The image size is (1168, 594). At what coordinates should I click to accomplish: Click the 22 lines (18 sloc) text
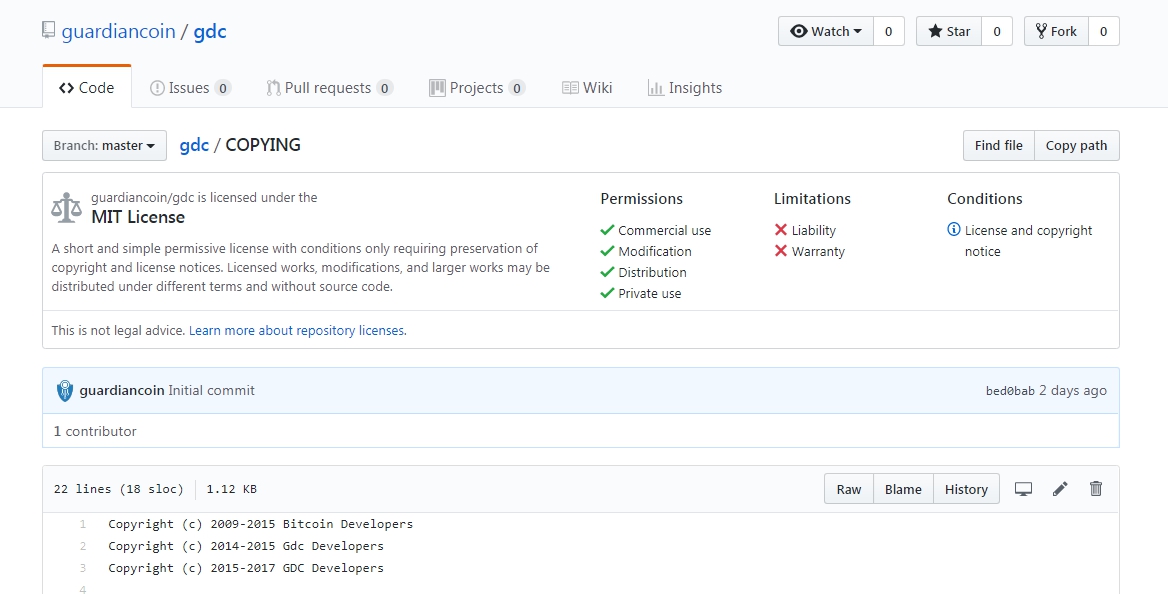click(x=118, y=489)
